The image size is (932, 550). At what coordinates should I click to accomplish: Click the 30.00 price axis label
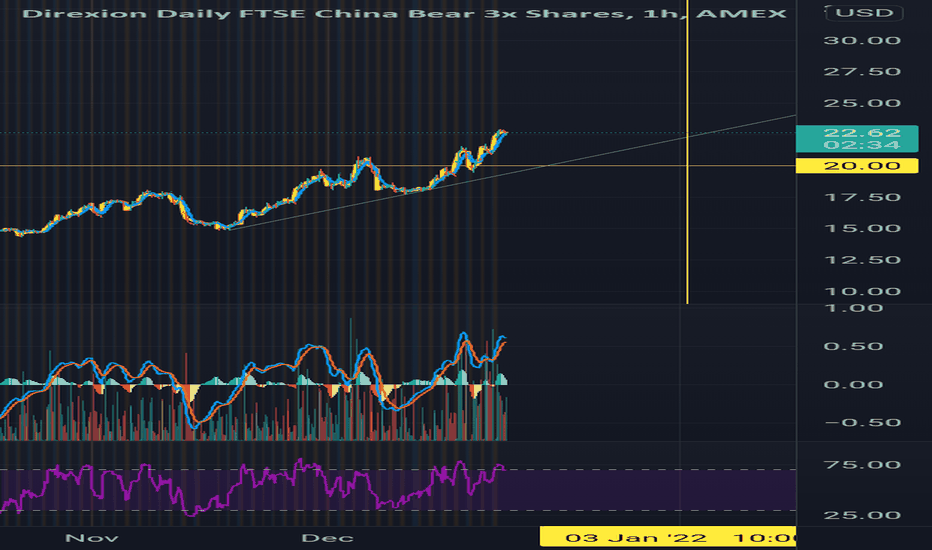862,40
